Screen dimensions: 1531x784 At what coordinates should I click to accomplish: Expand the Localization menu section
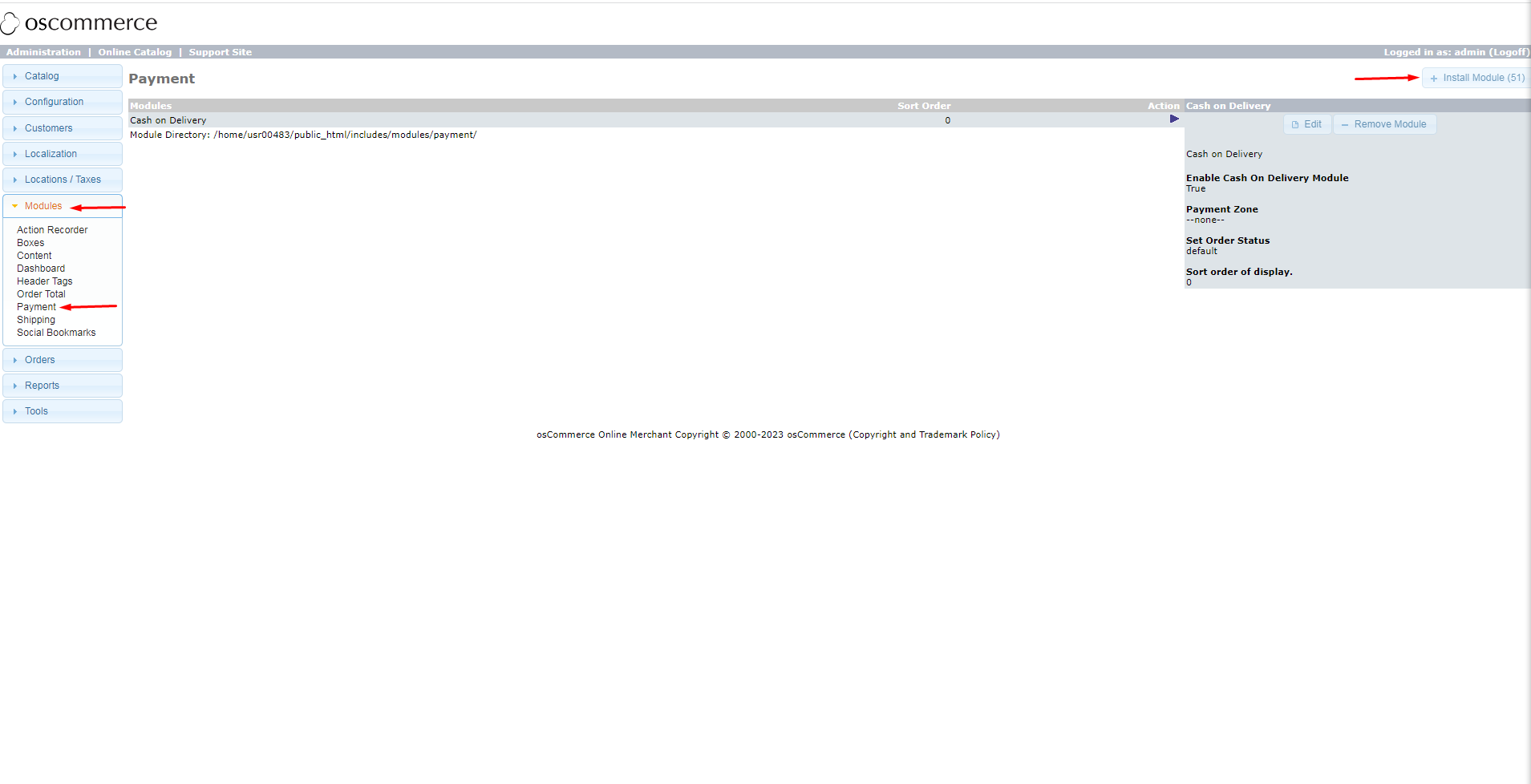point(63,154)
